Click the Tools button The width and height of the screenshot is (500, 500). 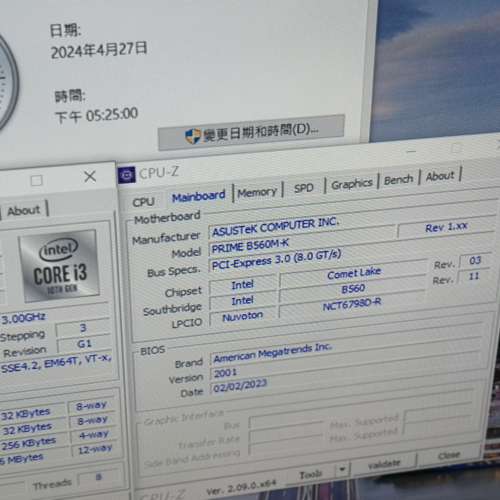point(311,474)
